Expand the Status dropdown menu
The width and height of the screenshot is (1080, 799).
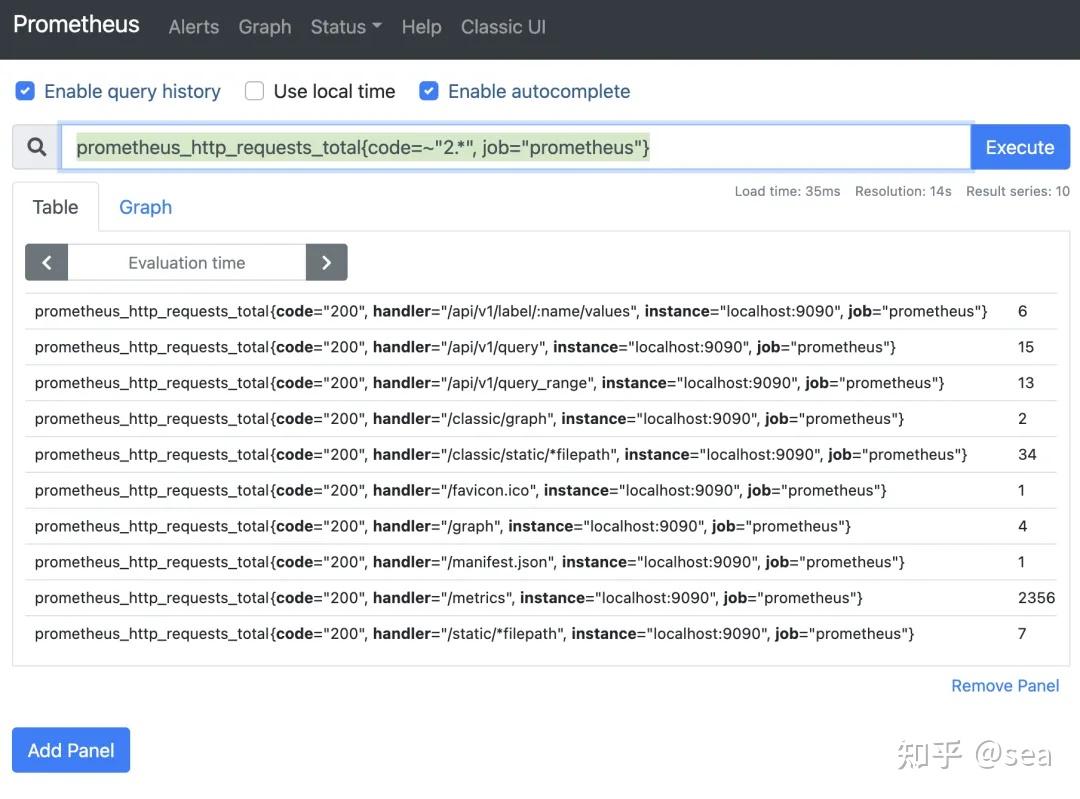pyautogui.click(x=346, y=27)
